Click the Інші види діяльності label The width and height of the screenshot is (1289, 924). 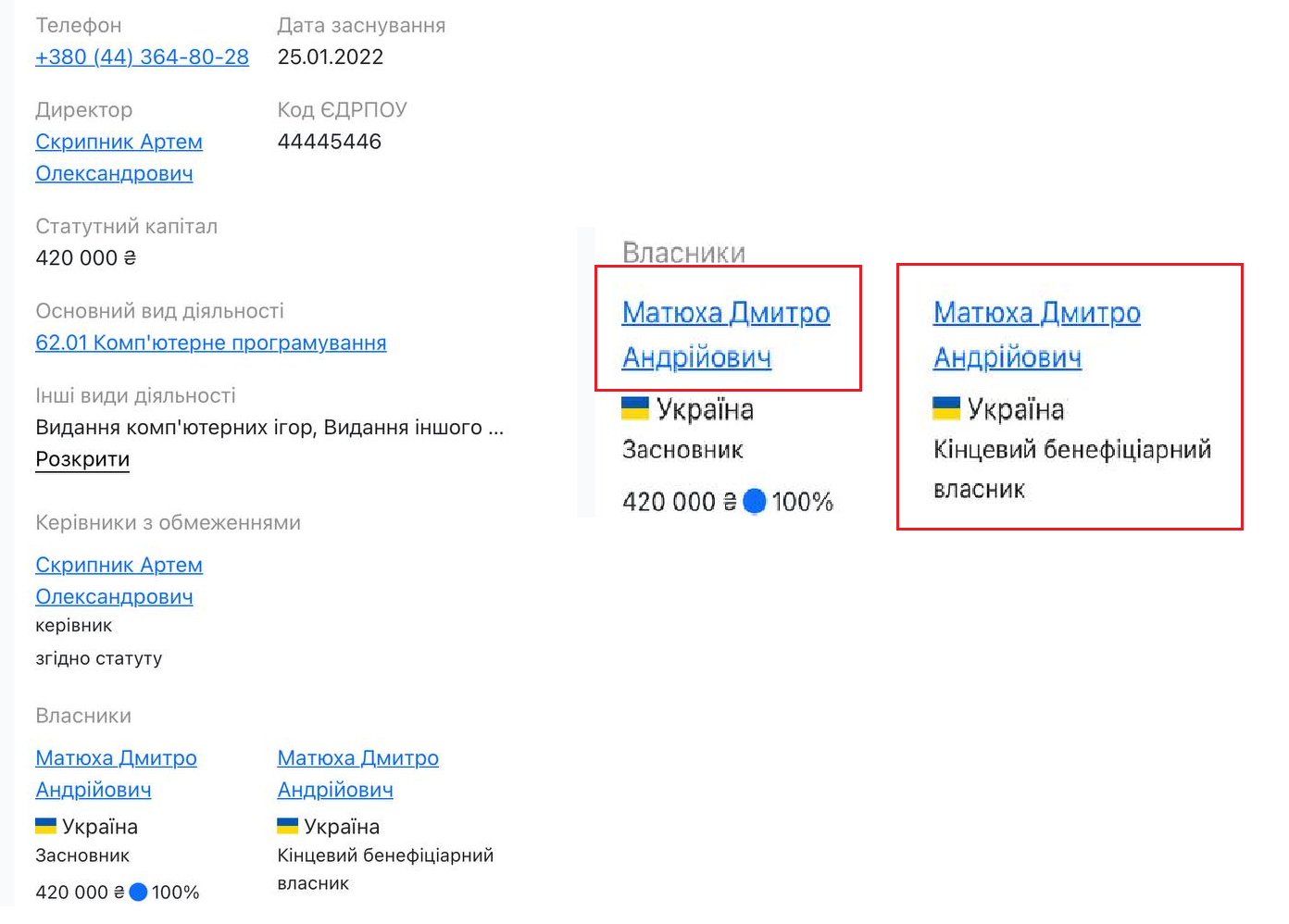(x=135, y=395)
